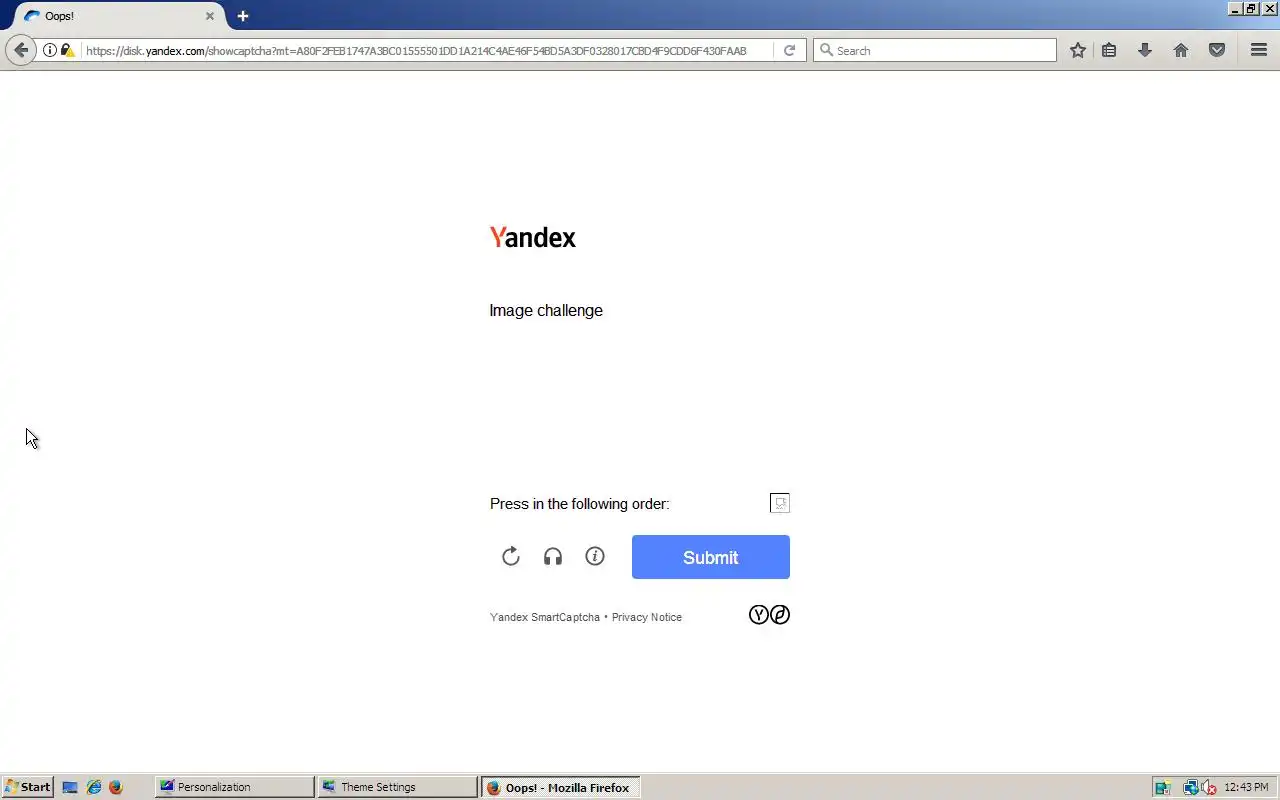Launch Internet Explorer from quick launch

tap(94, 787)
